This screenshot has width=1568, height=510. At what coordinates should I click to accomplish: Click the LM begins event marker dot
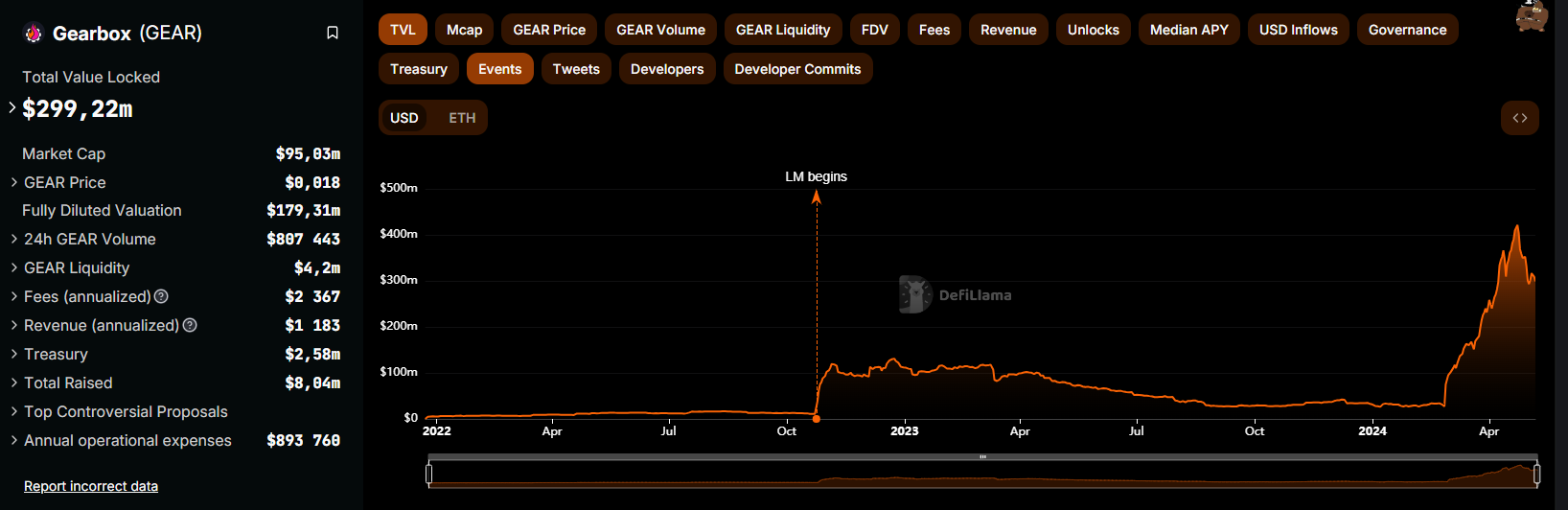(817, 419)
